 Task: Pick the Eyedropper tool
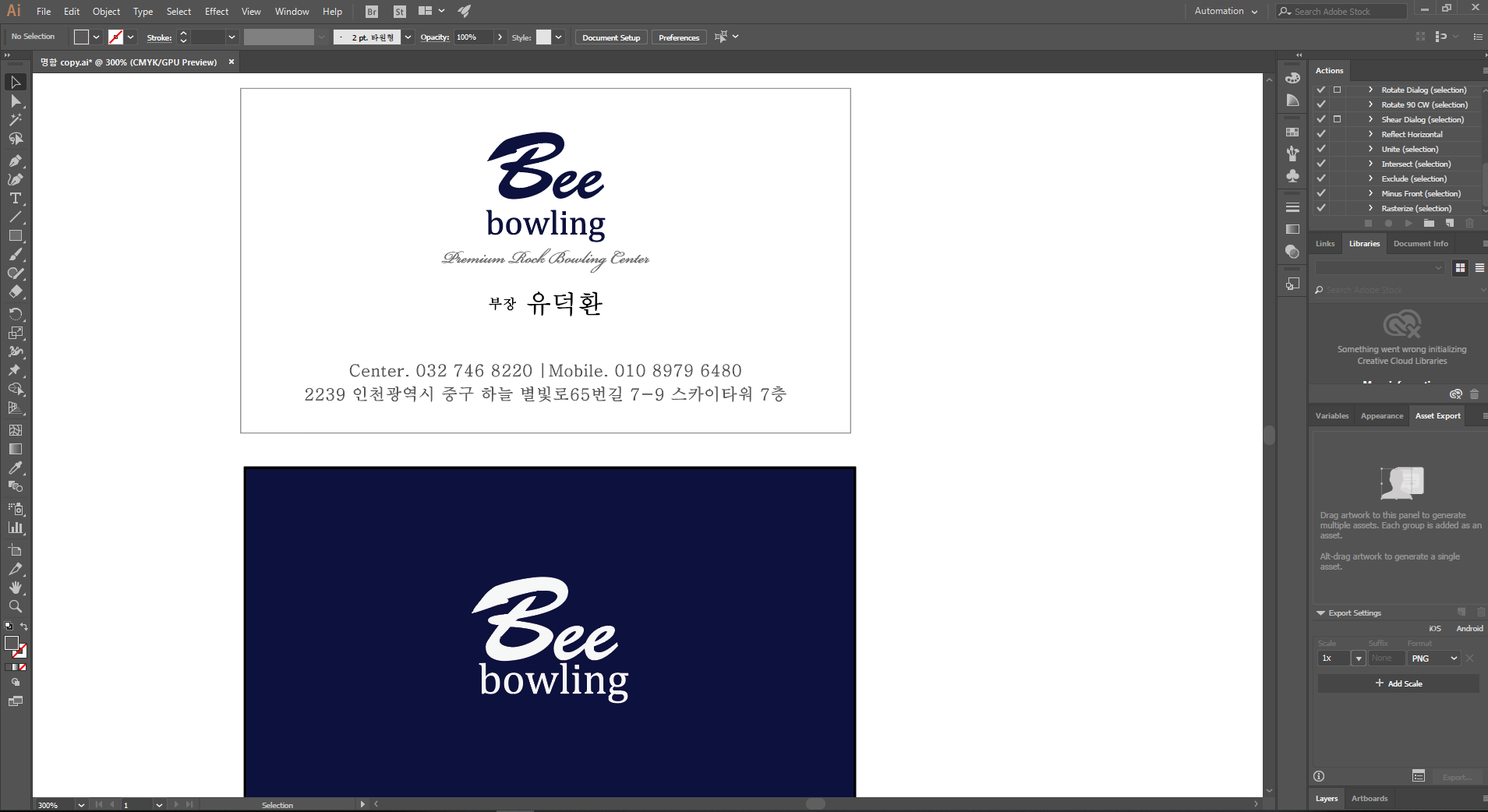coord(16,468)
